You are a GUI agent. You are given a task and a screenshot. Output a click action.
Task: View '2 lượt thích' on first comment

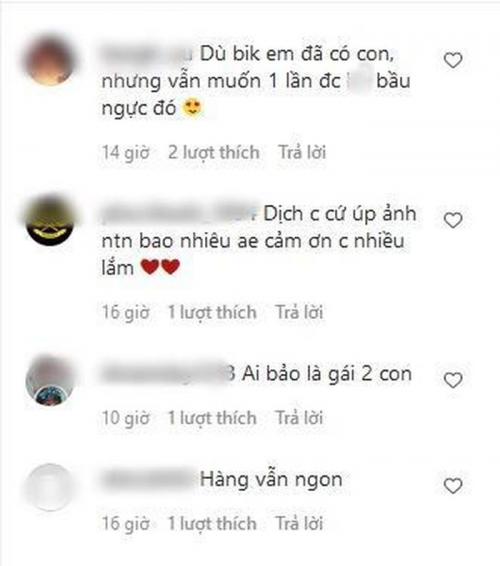pos(214,152)
